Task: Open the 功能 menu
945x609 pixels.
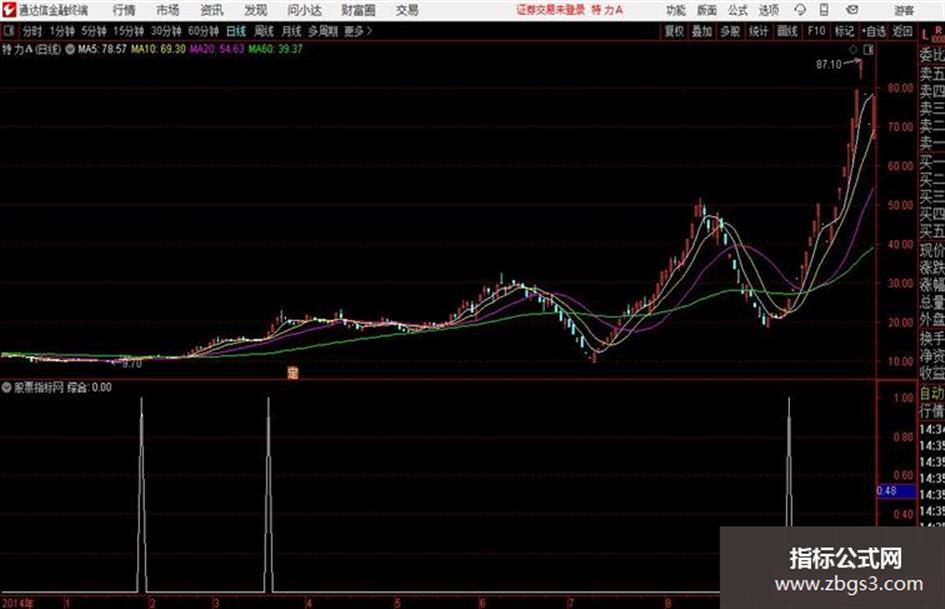Action: click(676, 10)
